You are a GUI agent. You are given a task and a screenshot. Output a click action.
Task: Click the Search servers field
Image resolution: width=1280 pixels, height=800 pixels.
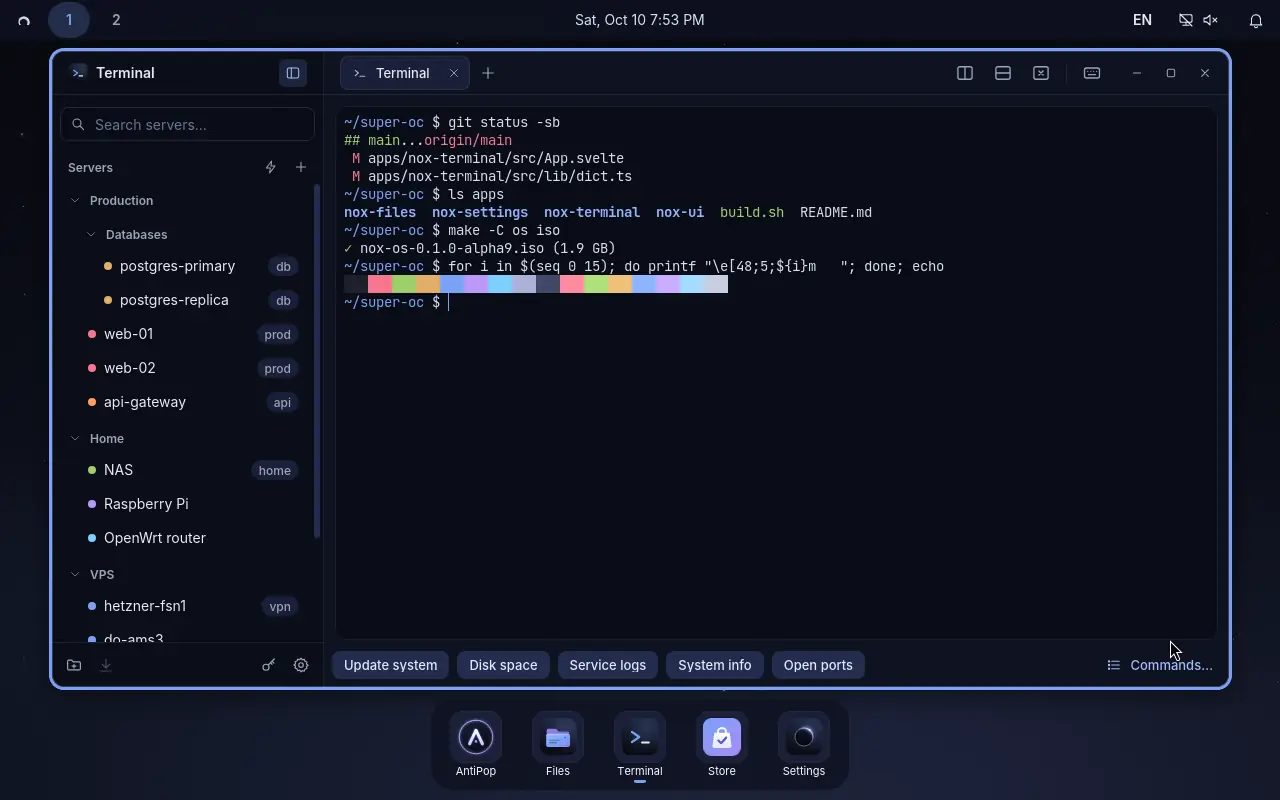188,125
